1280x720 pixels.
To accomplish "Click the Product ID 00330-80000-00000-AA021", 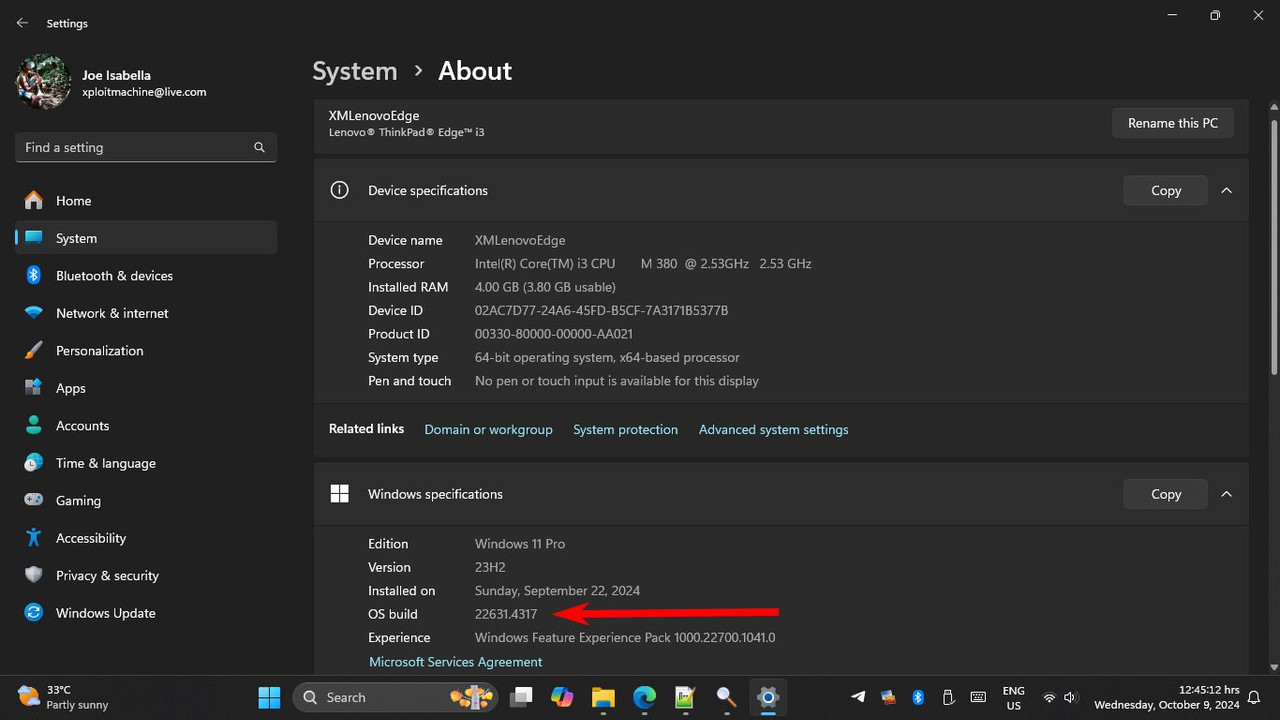I will point(554,334).
